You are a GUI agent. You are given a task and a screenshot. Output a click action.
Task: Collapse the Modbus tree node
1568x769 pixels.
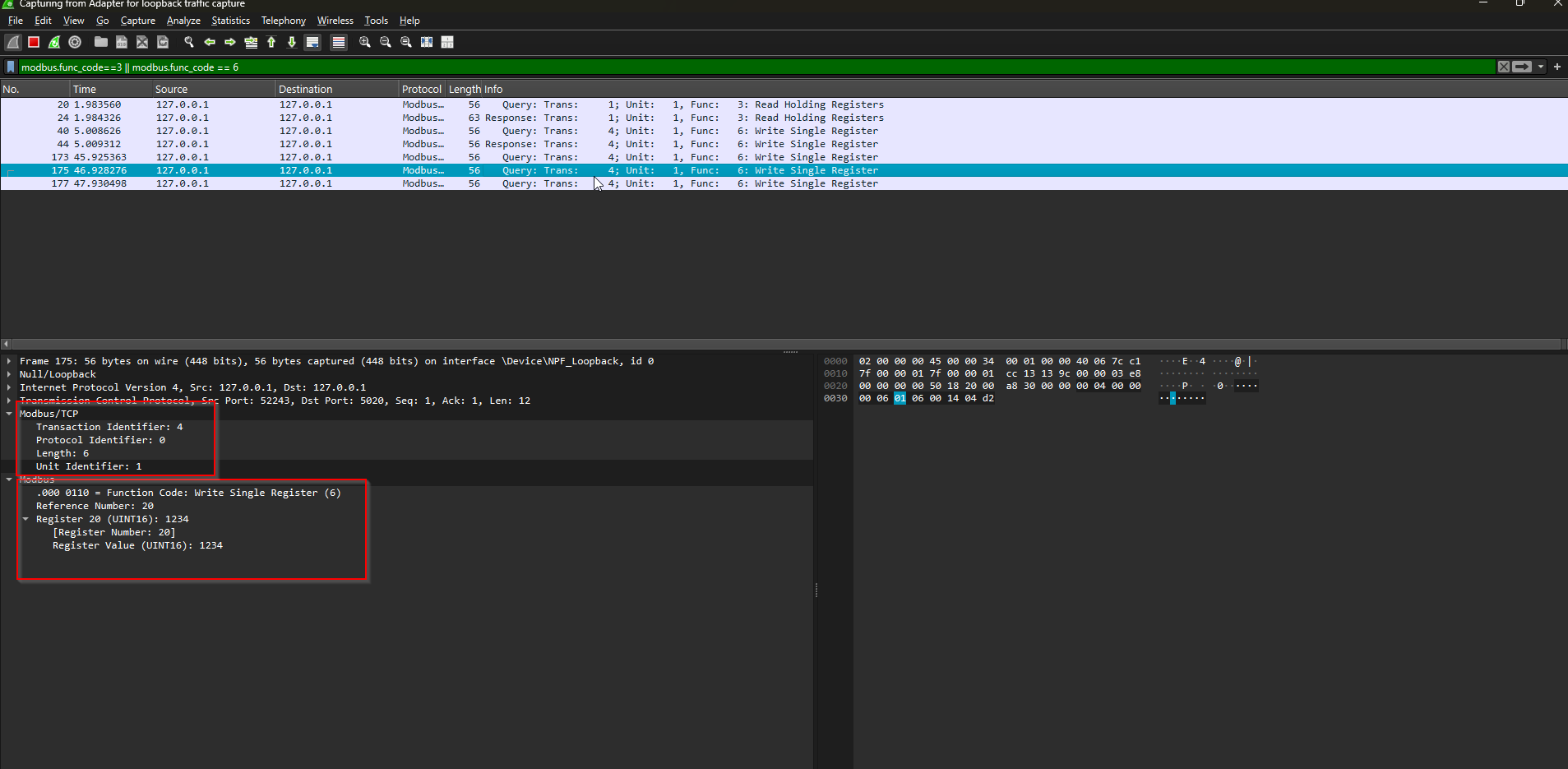(x=9, y=479)
